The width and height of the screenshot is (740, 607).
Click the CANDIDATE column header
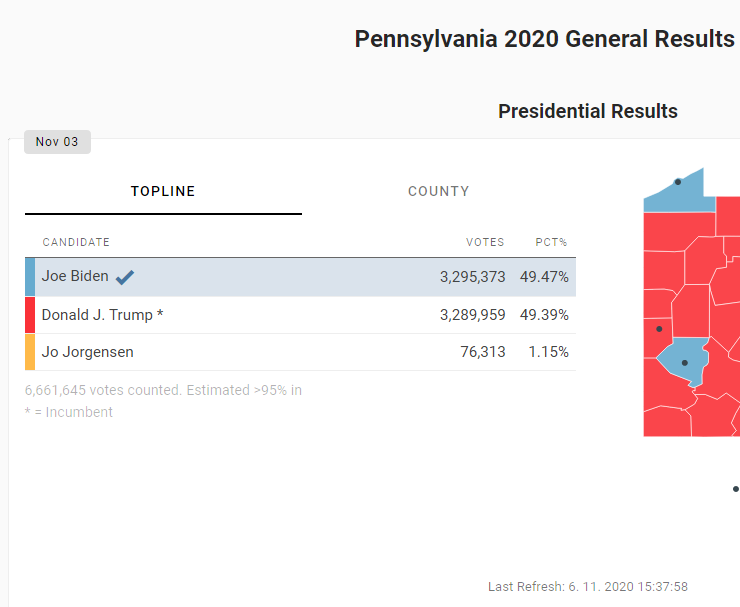click(x=76, y=243)
